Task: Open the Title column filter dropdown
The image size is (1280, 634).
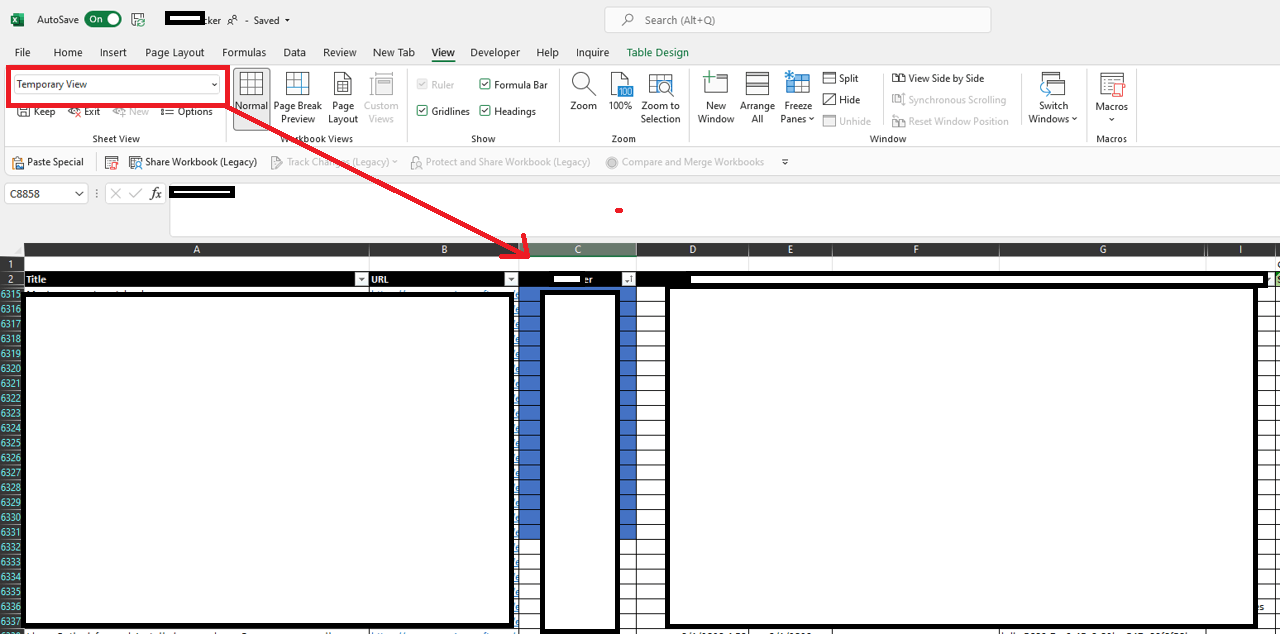Action: click(362, 280)
